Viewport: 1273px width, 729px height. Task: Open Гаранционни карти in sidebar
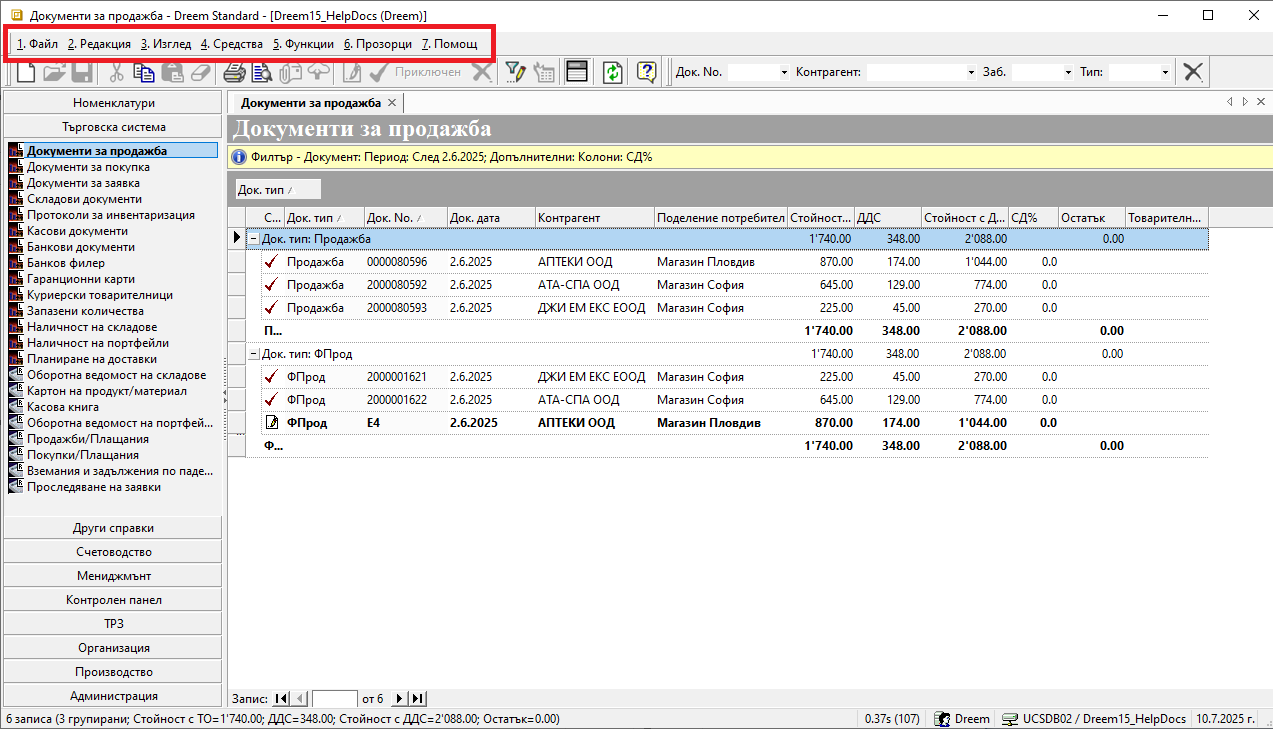pyautogui.click(x=81, y=279)
